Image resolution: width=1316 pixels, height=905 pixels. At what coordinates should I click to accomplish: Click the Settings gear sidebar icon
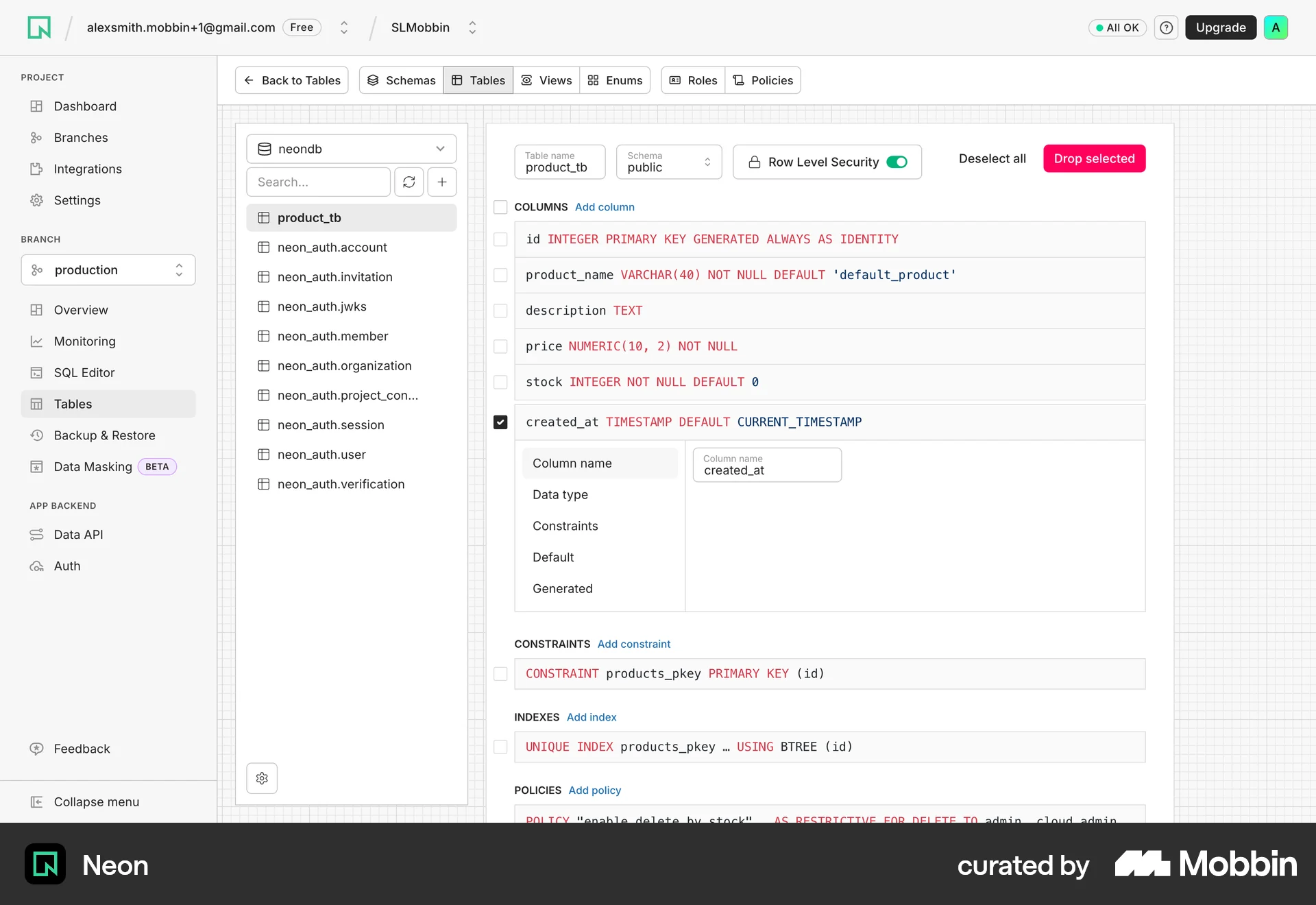(x=36, y=200)
